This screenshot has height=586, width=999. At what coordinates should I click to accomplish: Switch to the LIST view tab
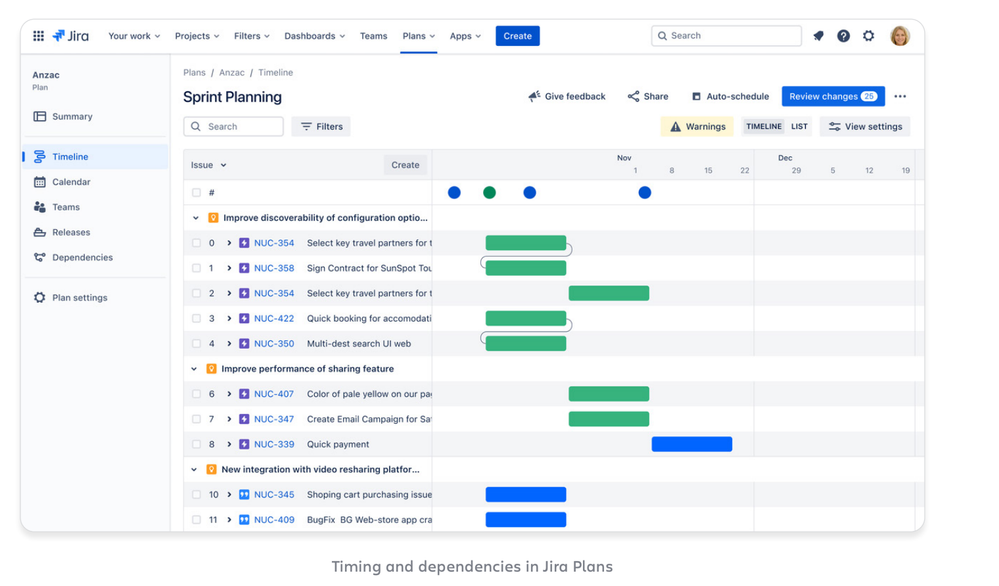pyautogui.click(x=799, y=127)
